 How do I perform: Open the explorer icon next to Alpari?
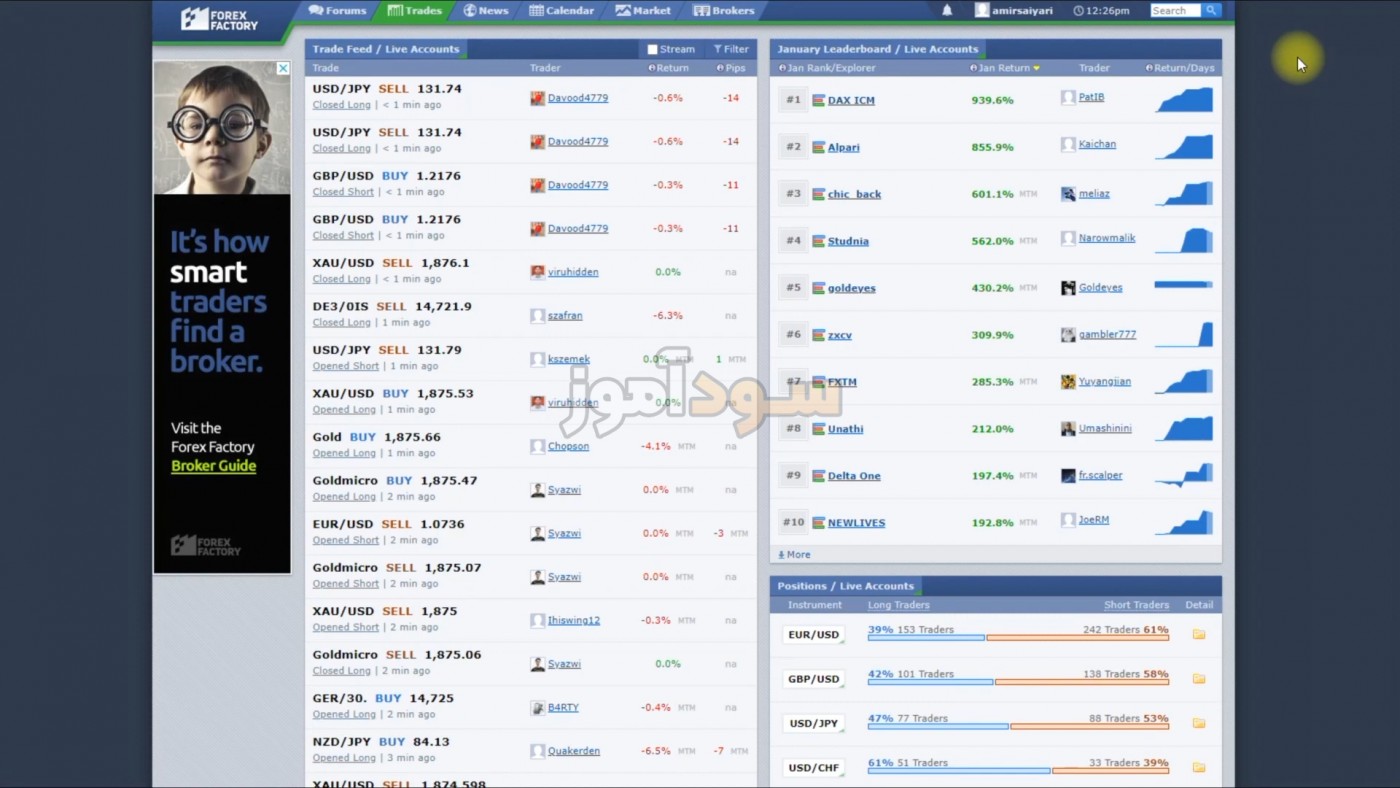818,147
